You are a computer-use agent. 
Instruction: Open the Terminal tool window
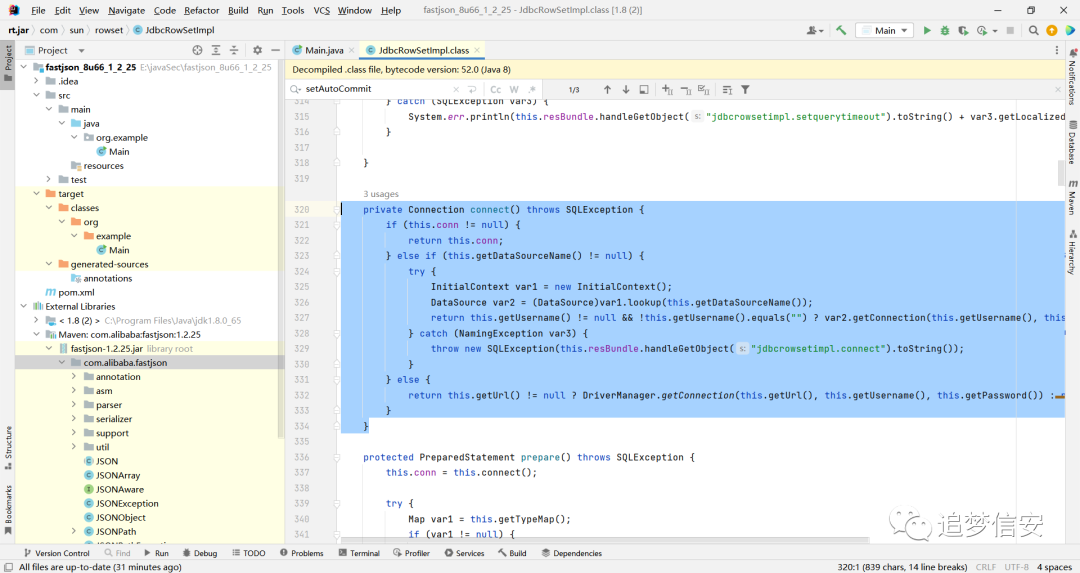pyautogui.click(x=359, y=553)
